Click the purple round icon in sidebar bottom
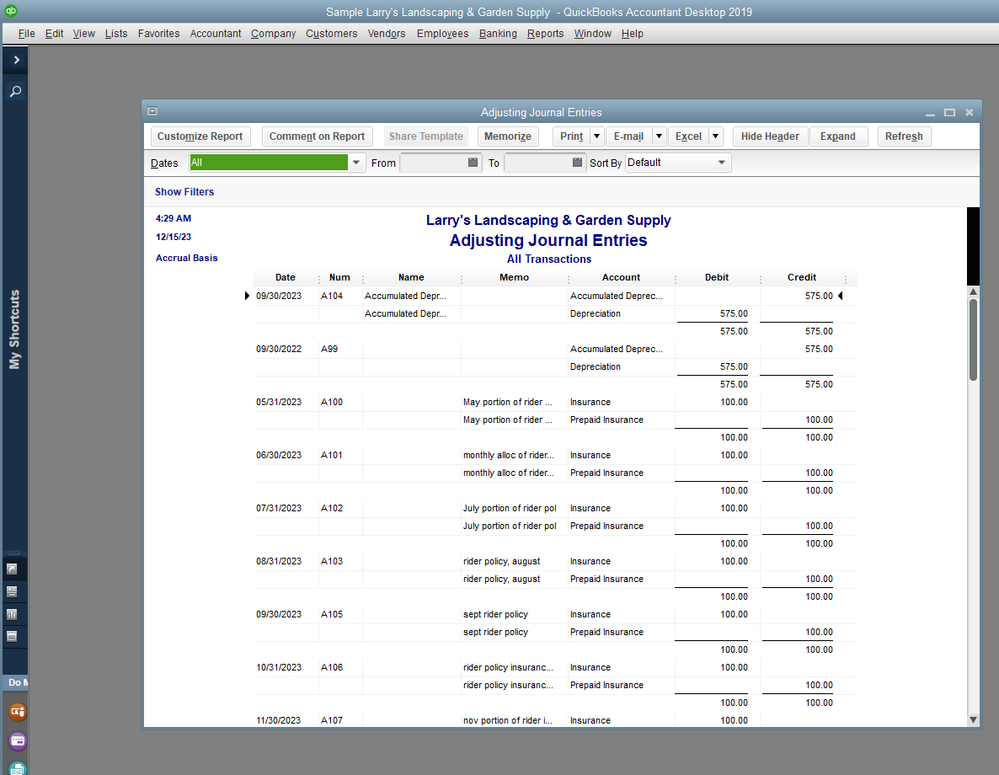The height and width of the screenshot is (775, 999). point(16,741)
